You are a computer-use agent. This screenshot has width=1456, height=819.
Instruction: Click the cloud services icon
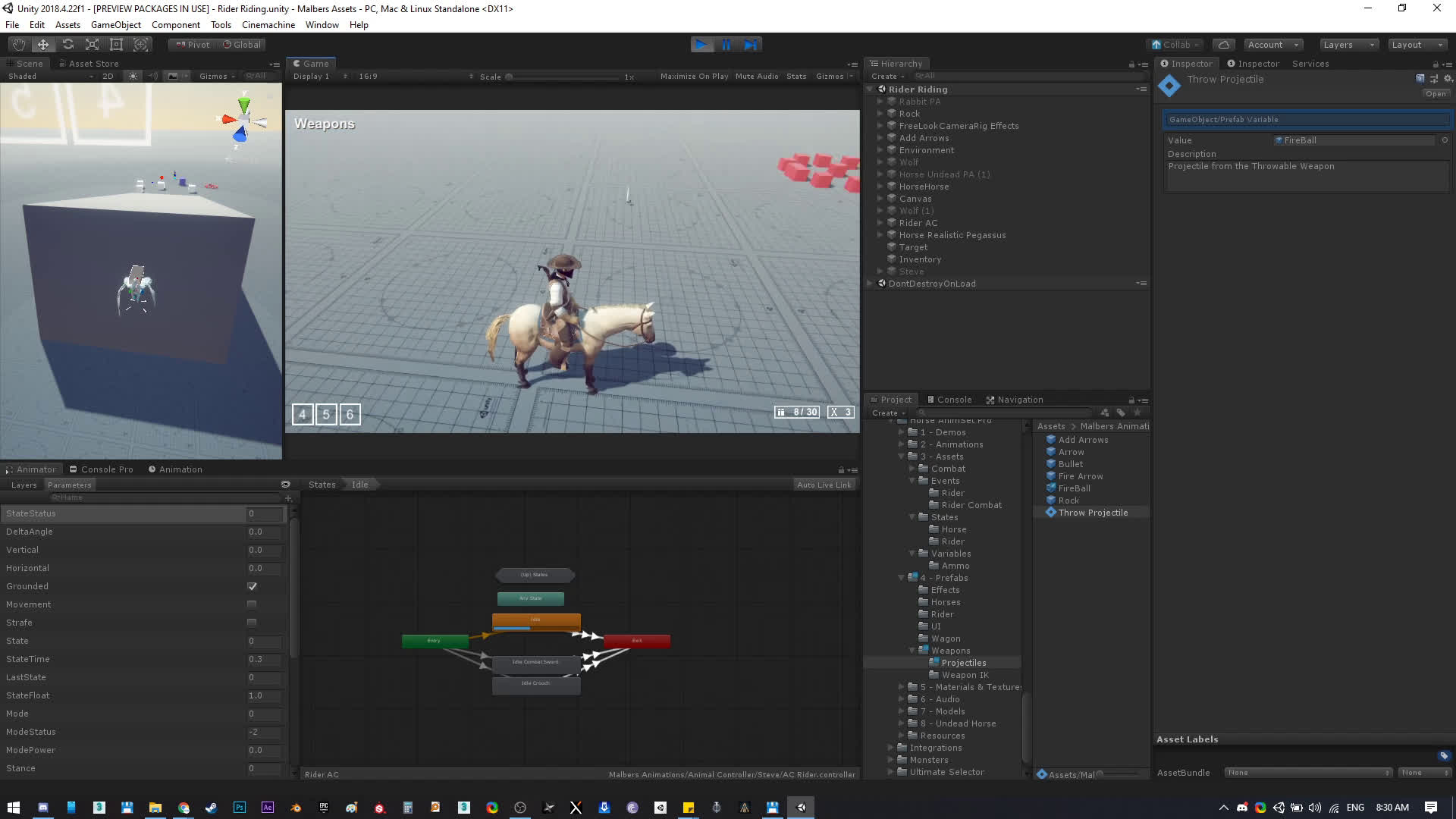pyautogui.click(x=1223, y=45)
